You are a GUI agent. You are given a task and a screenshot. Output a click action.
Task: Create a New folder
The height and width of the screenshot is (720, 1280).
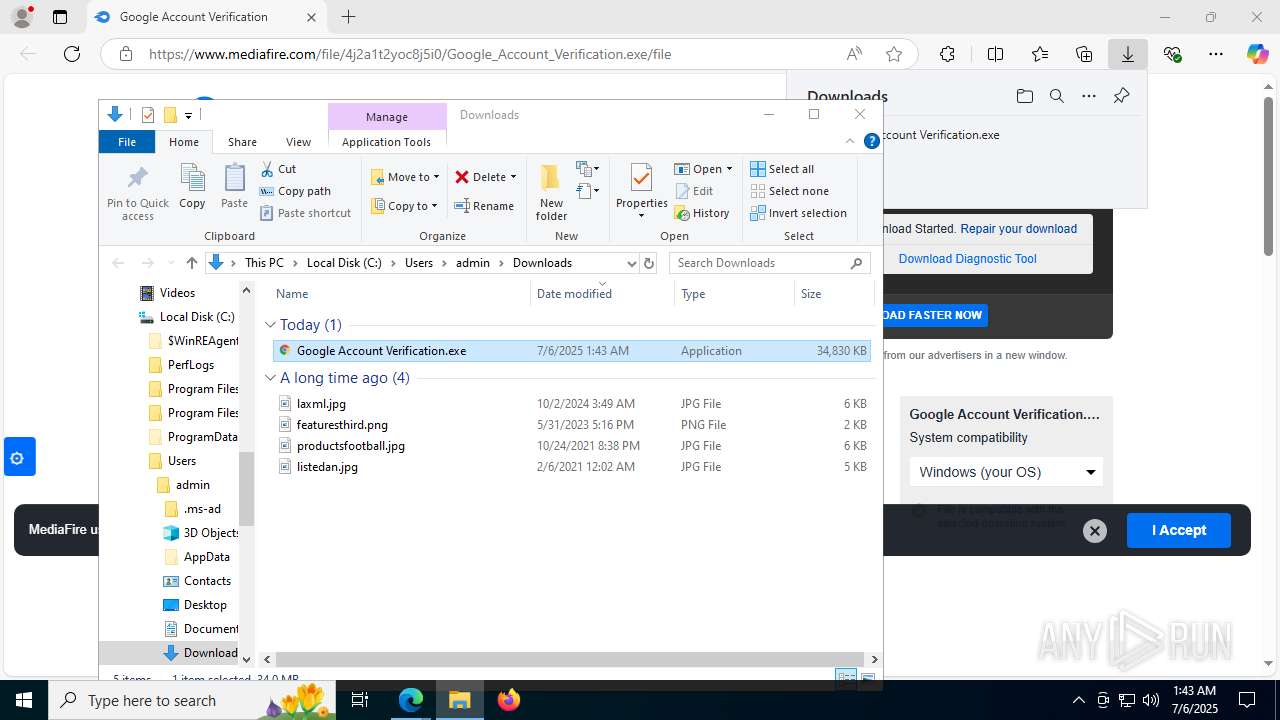click(551, 192)
